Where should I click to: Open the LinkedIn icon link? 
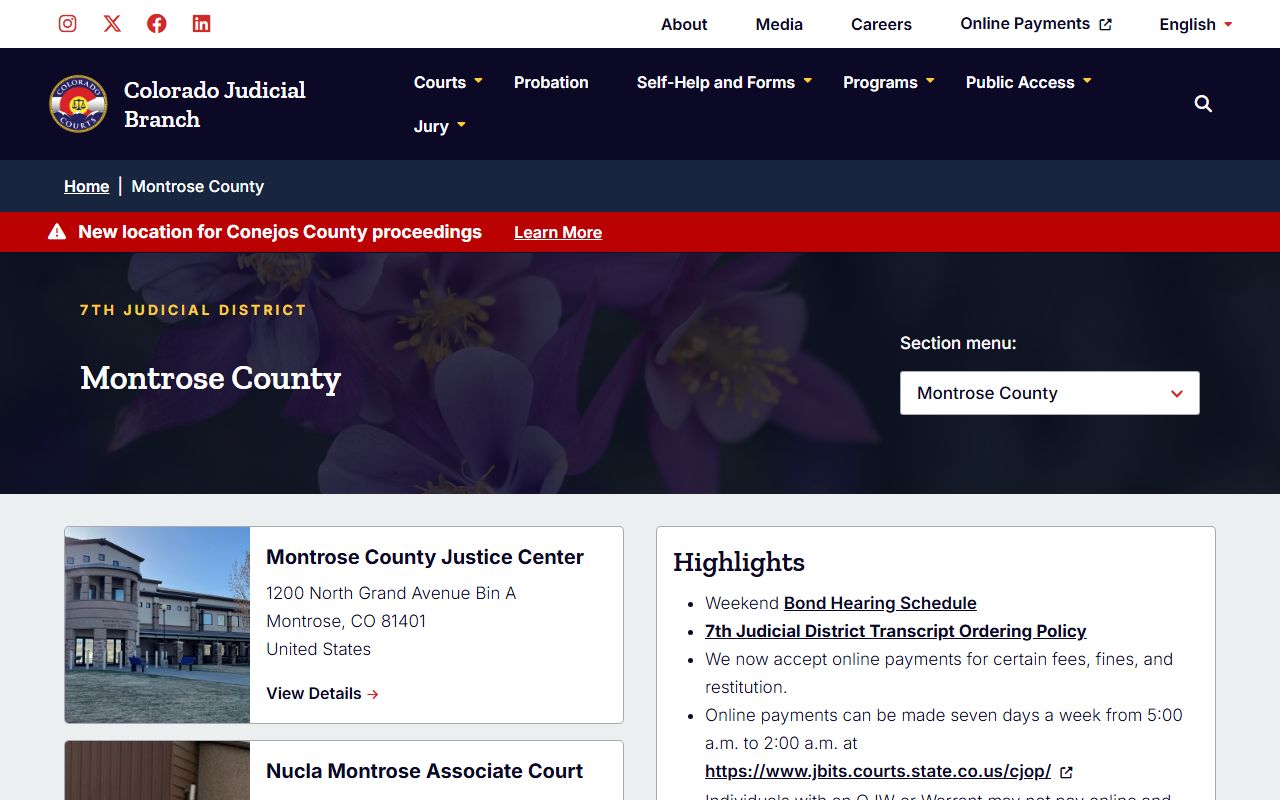tap(201, 24)
